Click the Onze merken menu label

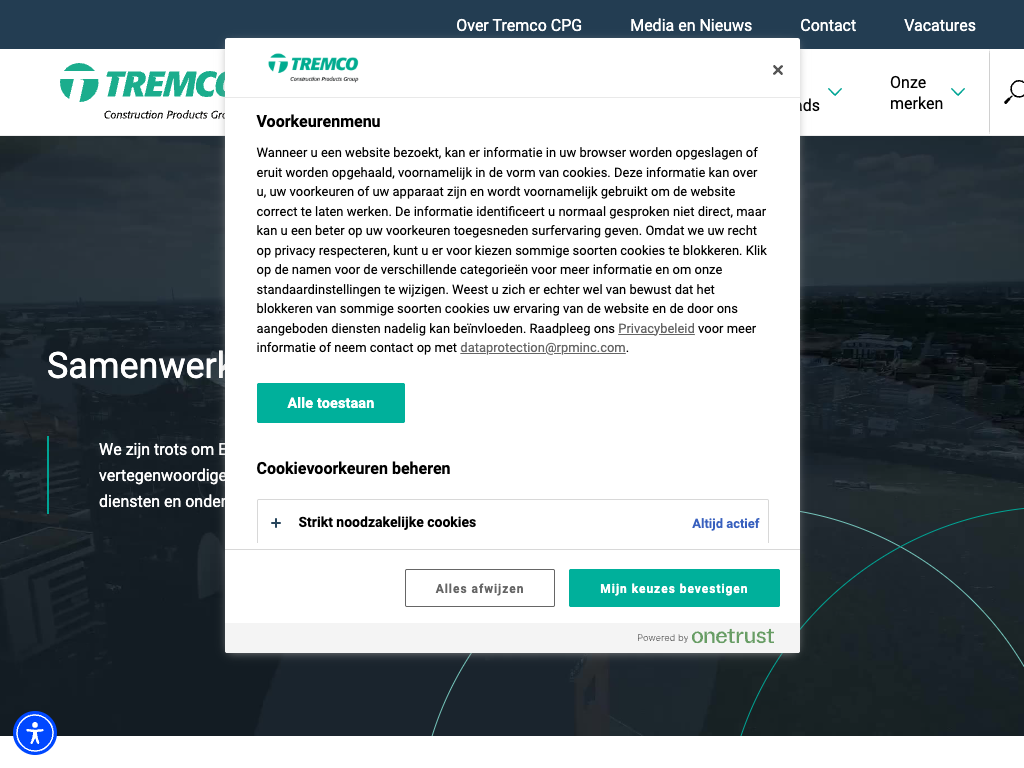pyautogui.click(x=915, y=93)
